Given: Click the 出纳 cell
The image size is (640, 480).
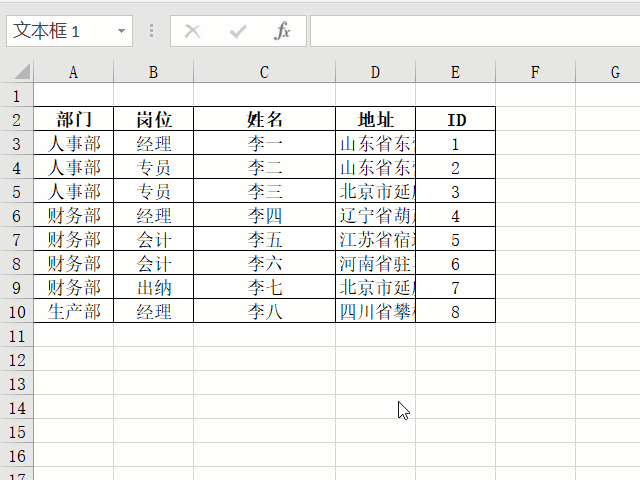Looking at the screenshot, I should 153,287.
